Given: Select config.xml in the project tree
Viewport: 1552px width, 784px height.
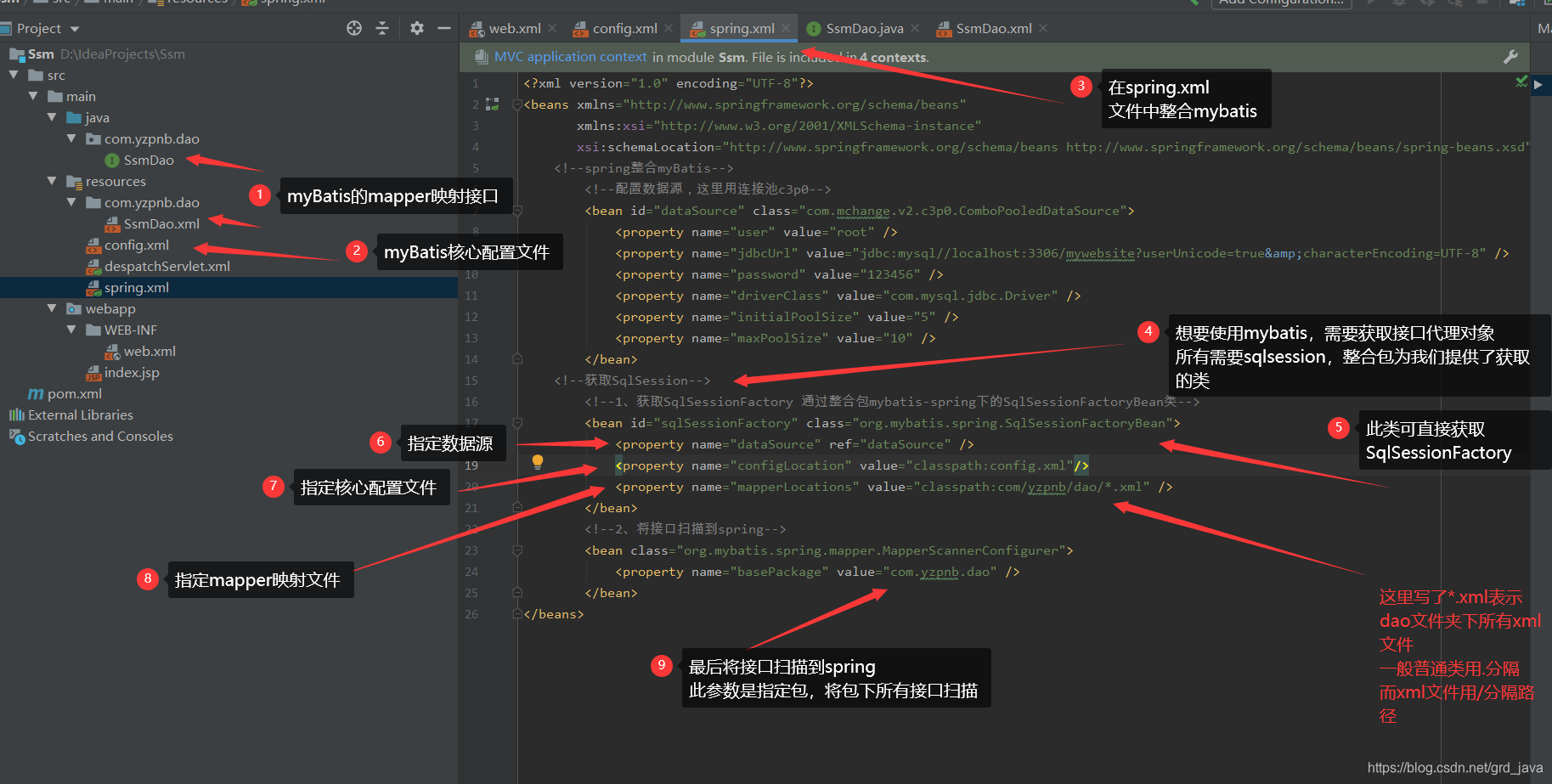Looking at the screenshot, I should pos(137,245).
